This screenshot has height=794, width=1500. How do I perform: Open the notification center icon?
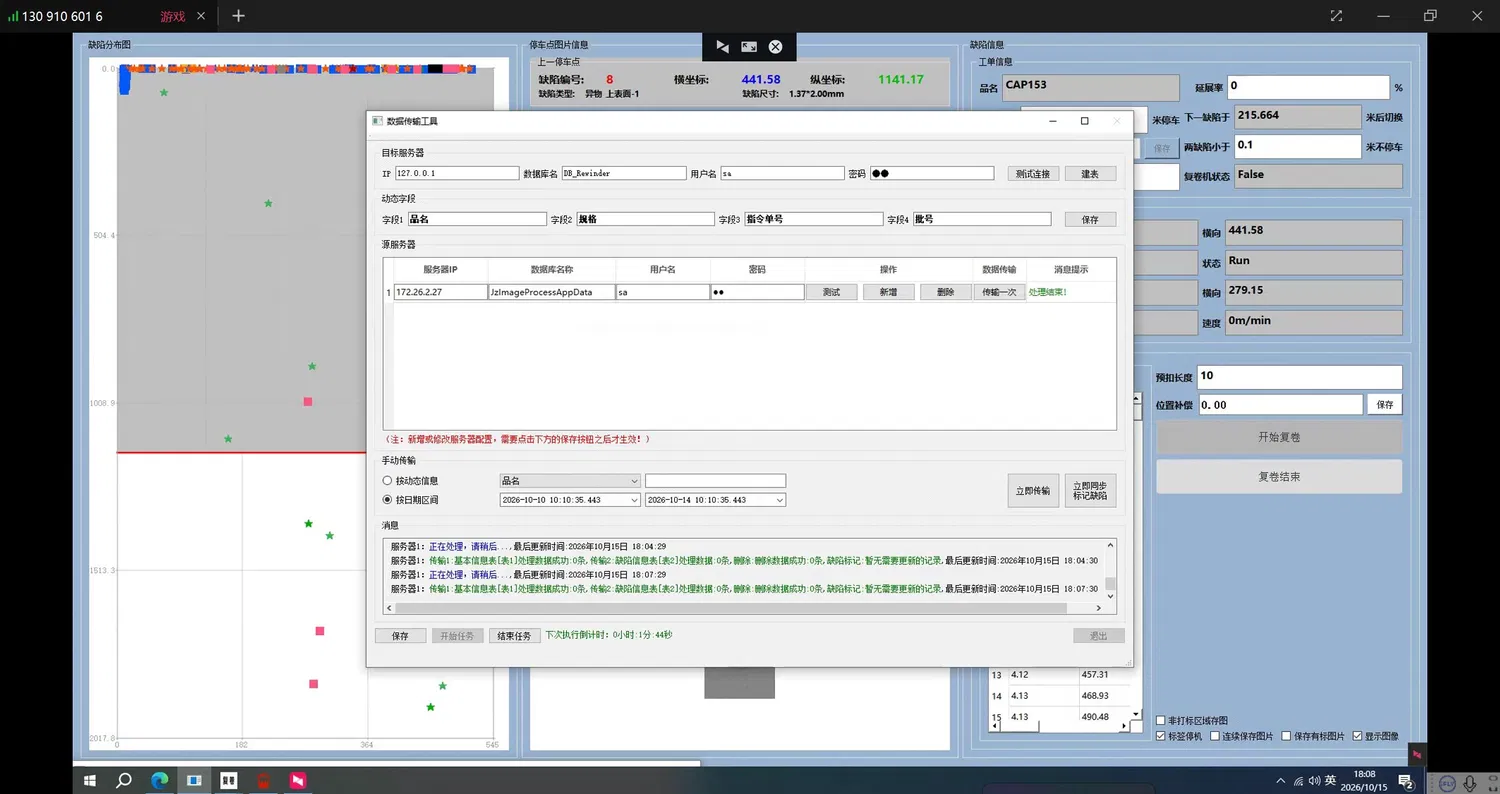[1405, 780]
